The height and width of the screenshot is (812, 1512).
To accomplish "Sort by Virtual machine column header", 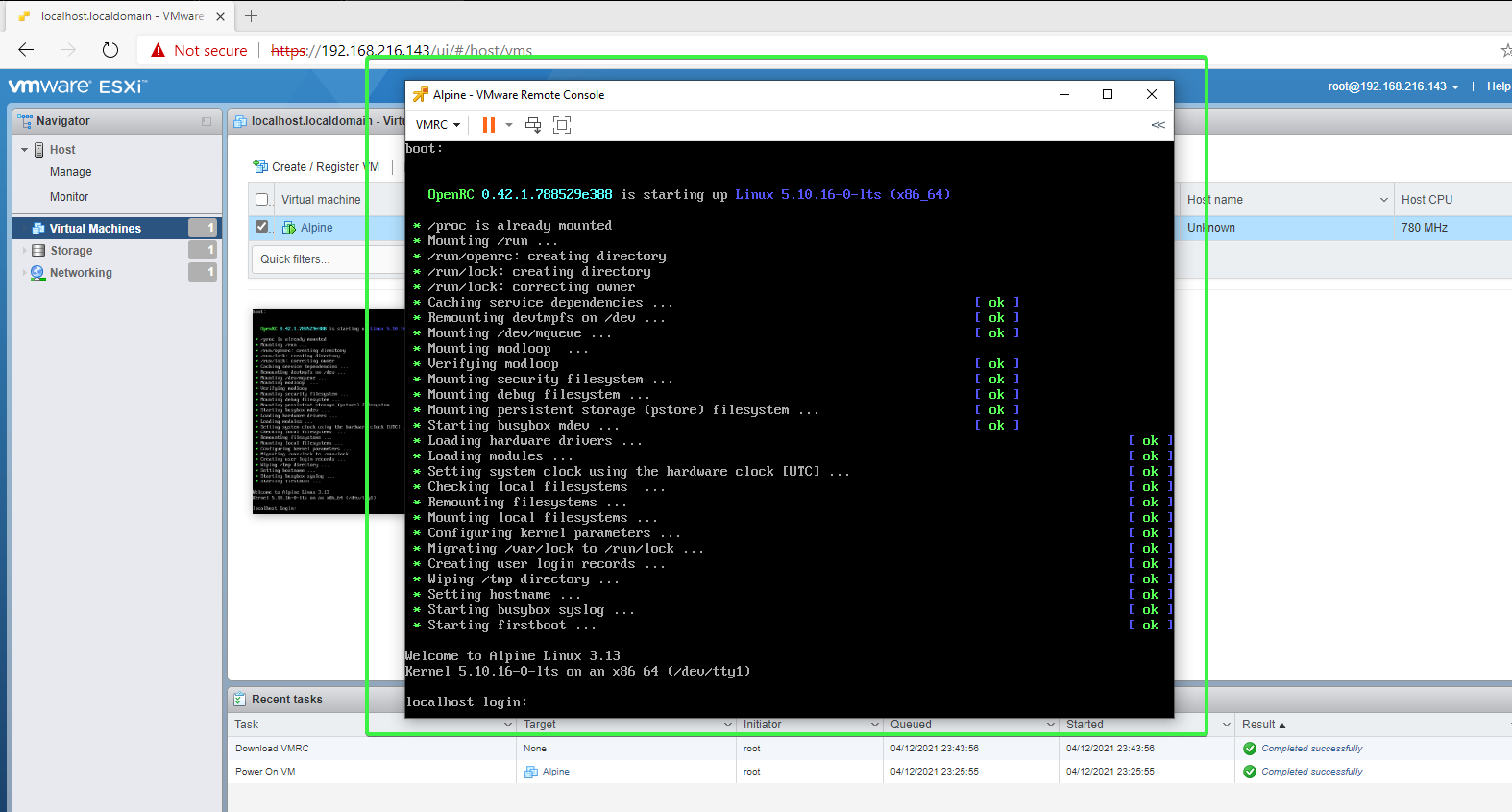I will point(321,200).
